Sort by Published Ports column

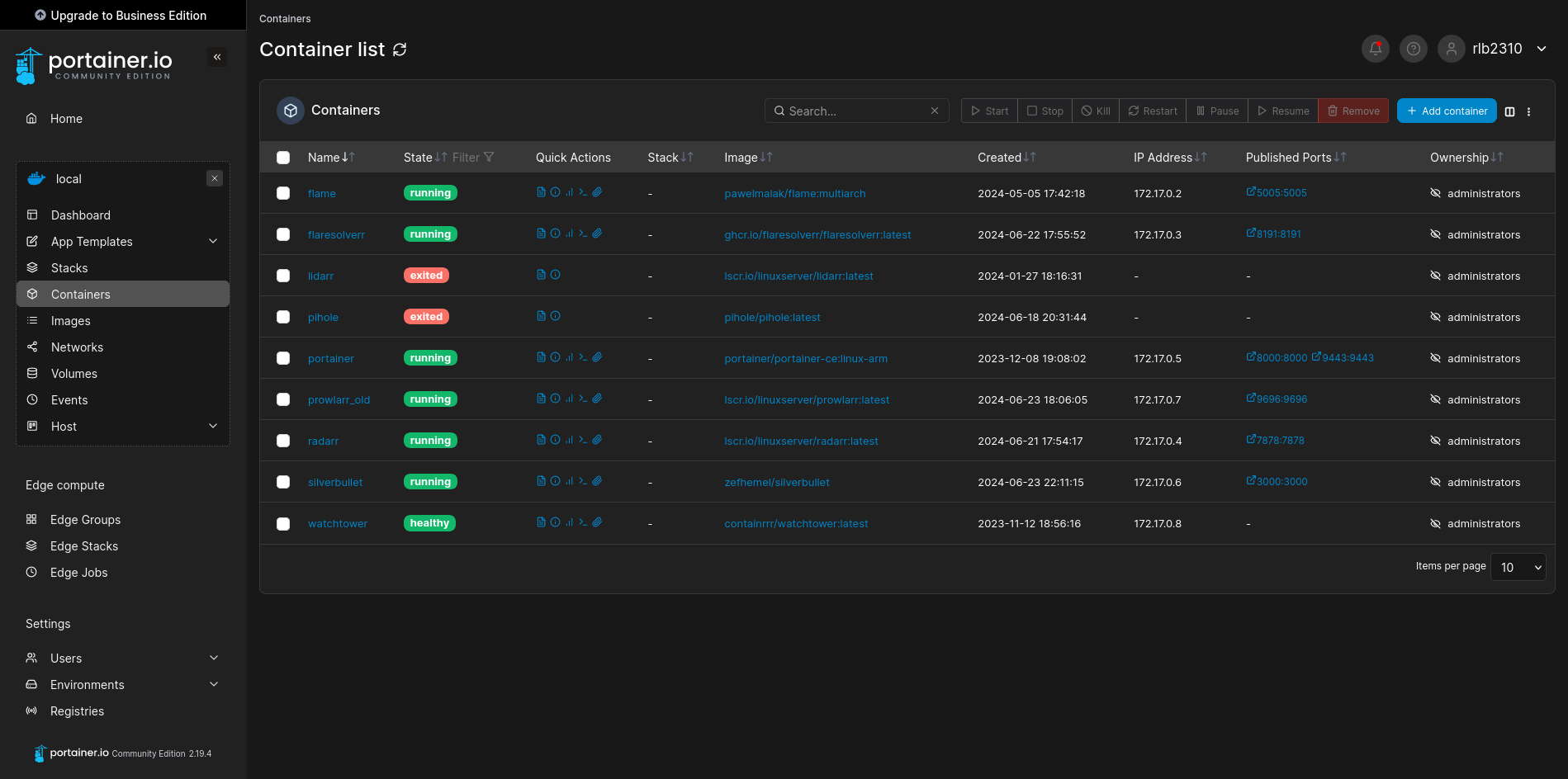[x=1296, y=157]
